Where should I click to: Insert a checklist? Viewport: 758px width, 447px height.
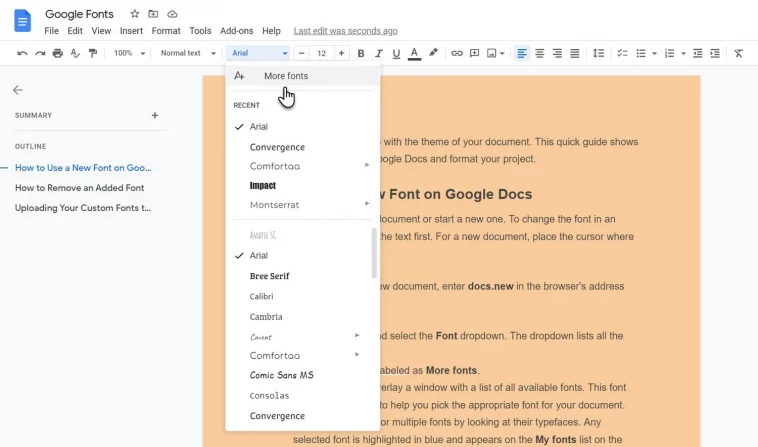(x=622, y=53)
